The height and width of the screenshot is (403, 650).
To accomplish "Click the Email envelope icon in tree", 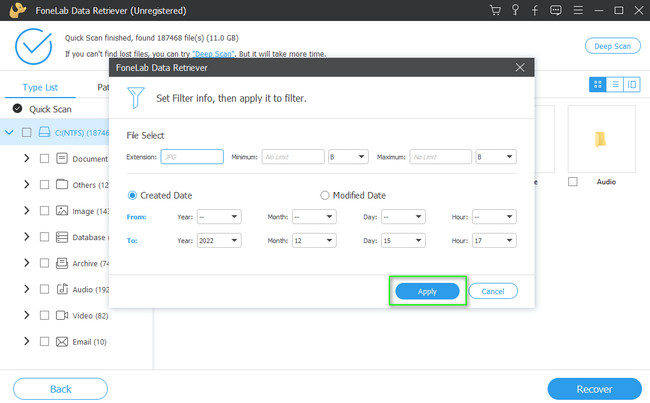I will (62, 341).
